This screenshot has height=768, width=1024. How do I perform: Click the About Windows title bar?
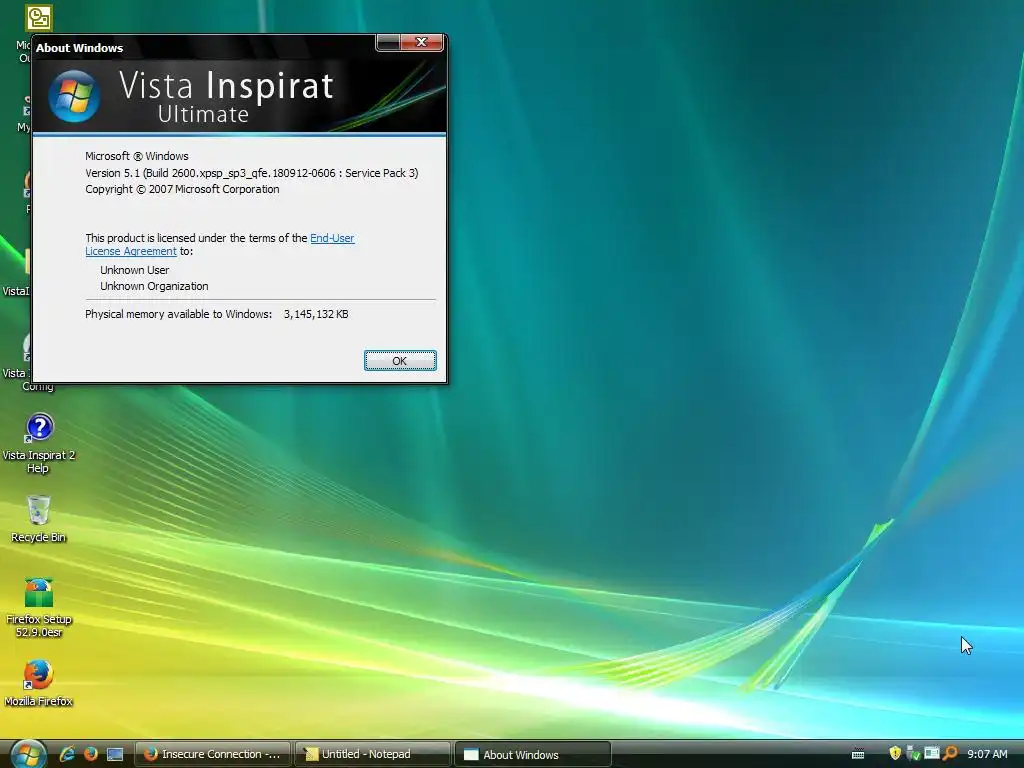(x=202, y=47)
